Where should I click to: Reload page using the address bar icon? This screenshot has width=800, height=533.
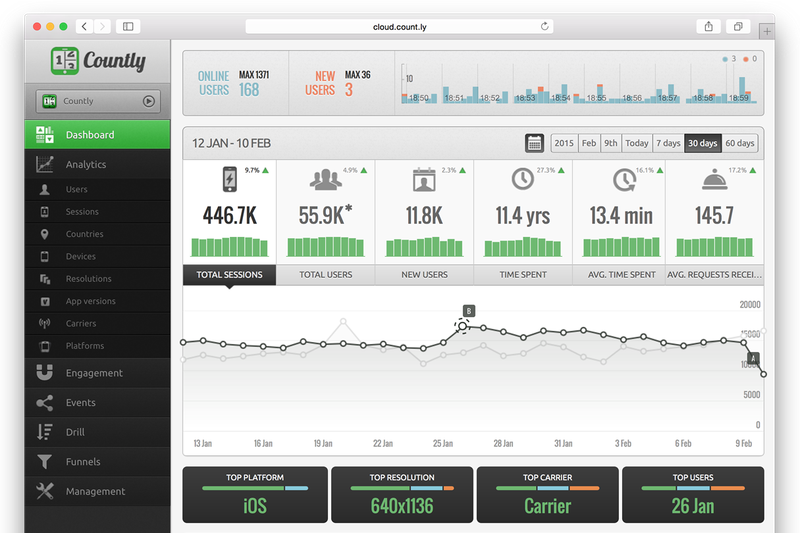click(545, 26)
